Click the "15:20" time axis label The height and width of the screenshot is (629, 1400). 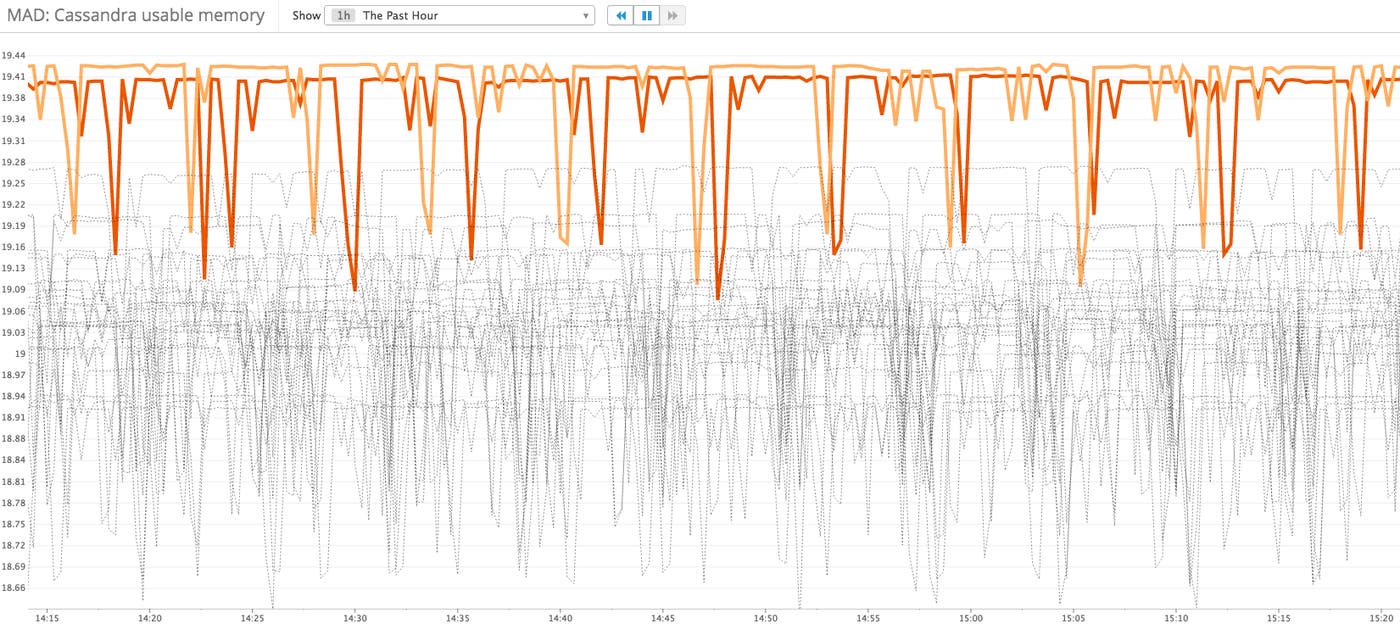[x=1383, y=618]
